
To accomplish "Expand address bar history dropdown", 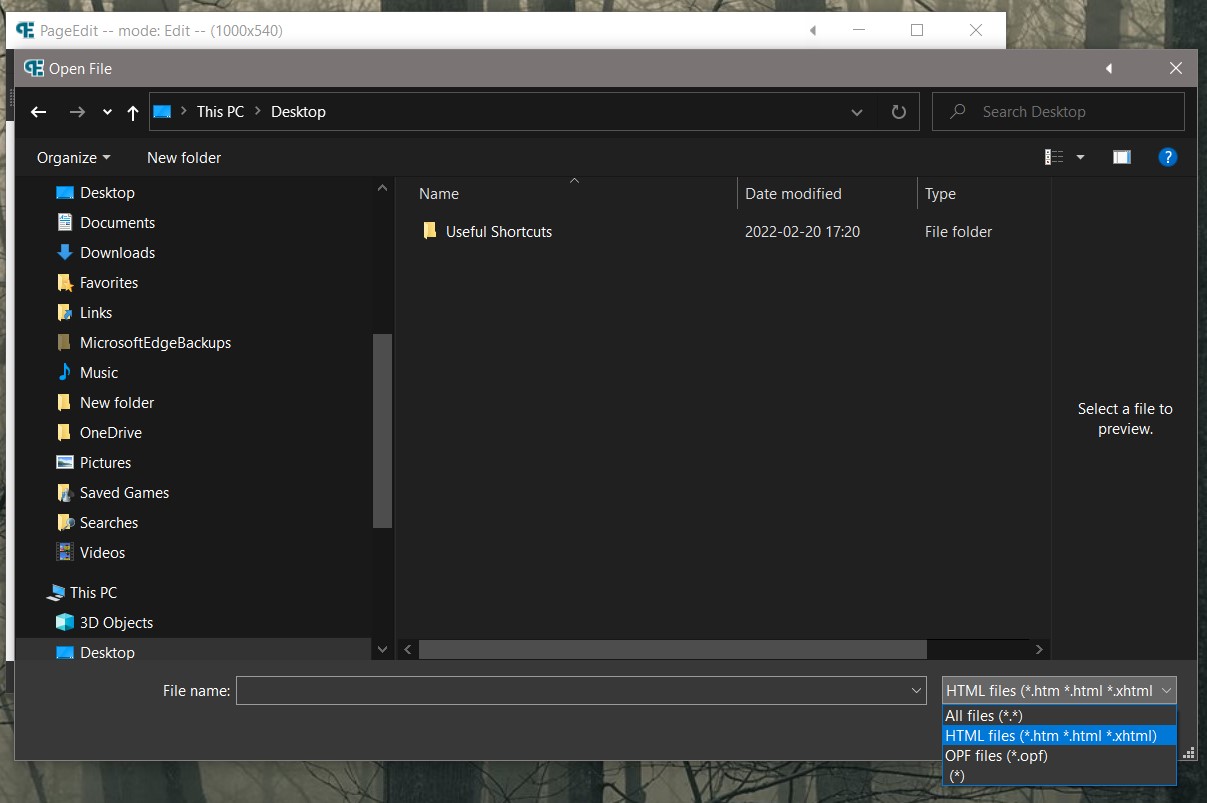I will coord(857,112).
